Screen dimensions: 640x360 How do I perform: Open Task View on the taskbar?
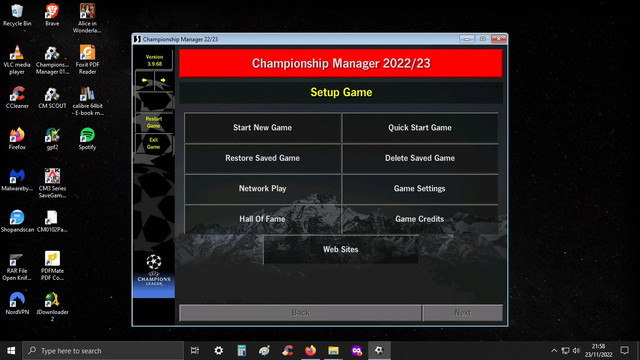point(195,351)
